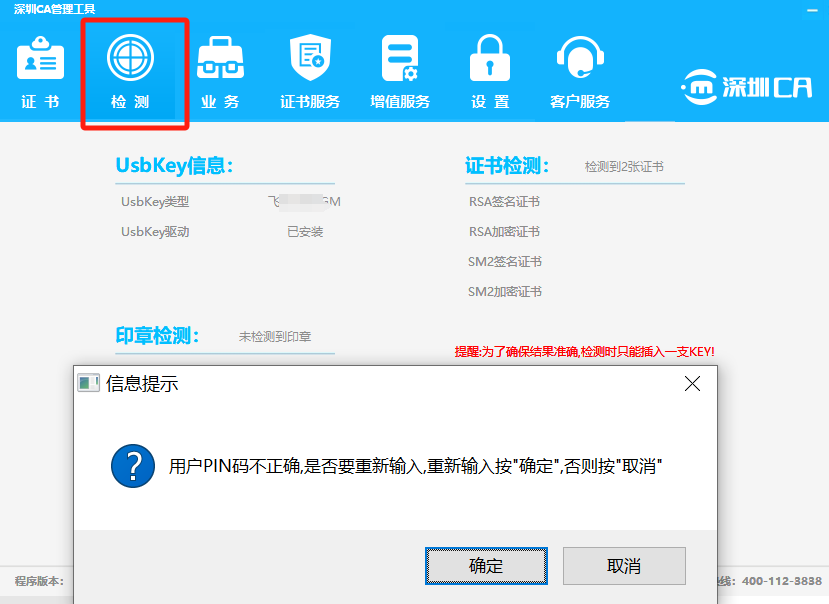This screenshot has width=829, height=604.
Task: Close the 信息提示 dialog with X
Action: (x=691, y=384)
